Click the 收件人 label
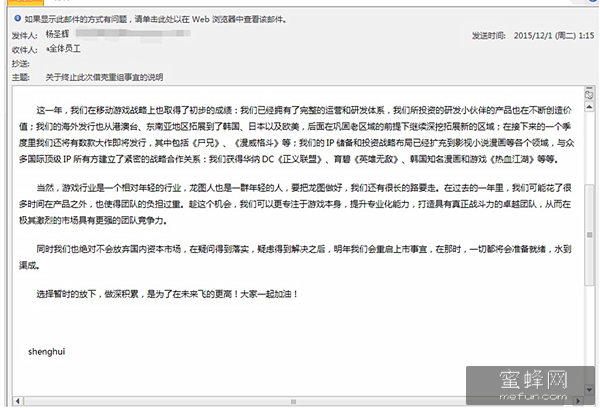600x410 pixels. (x=24, y=50)
